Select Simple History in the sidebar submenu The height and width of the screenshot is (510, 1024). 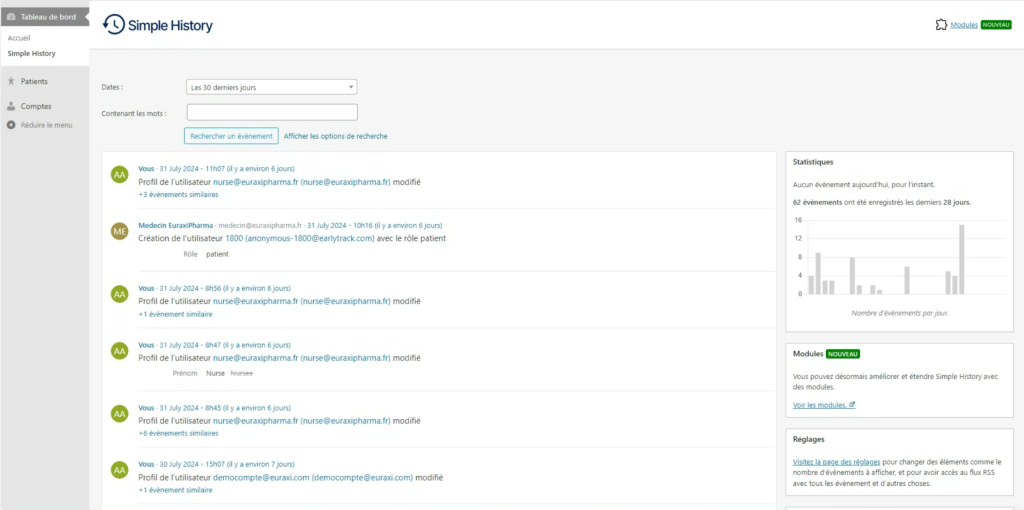click(31, 53)
